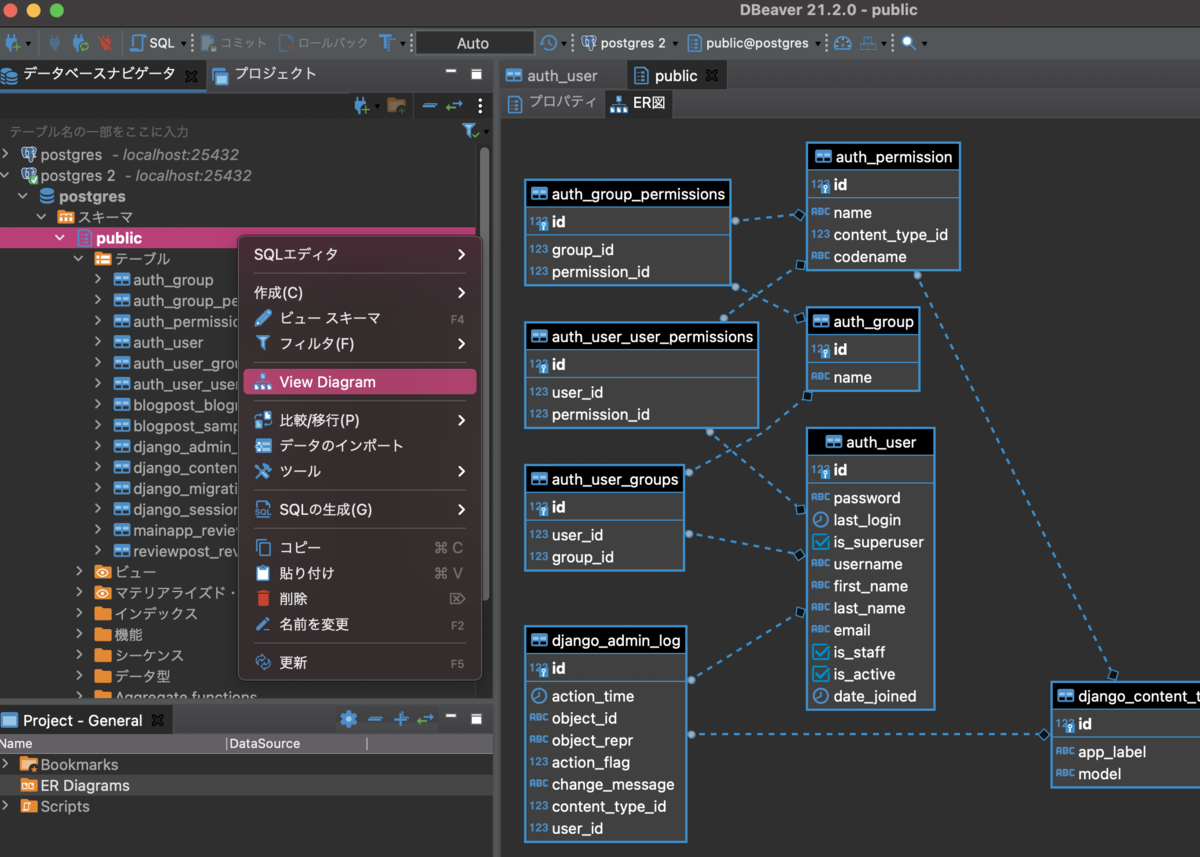Click the is_superuser column in auth_user entity
The height and width of the screenshot is (857, 1200).
click(x=870, y=542)
